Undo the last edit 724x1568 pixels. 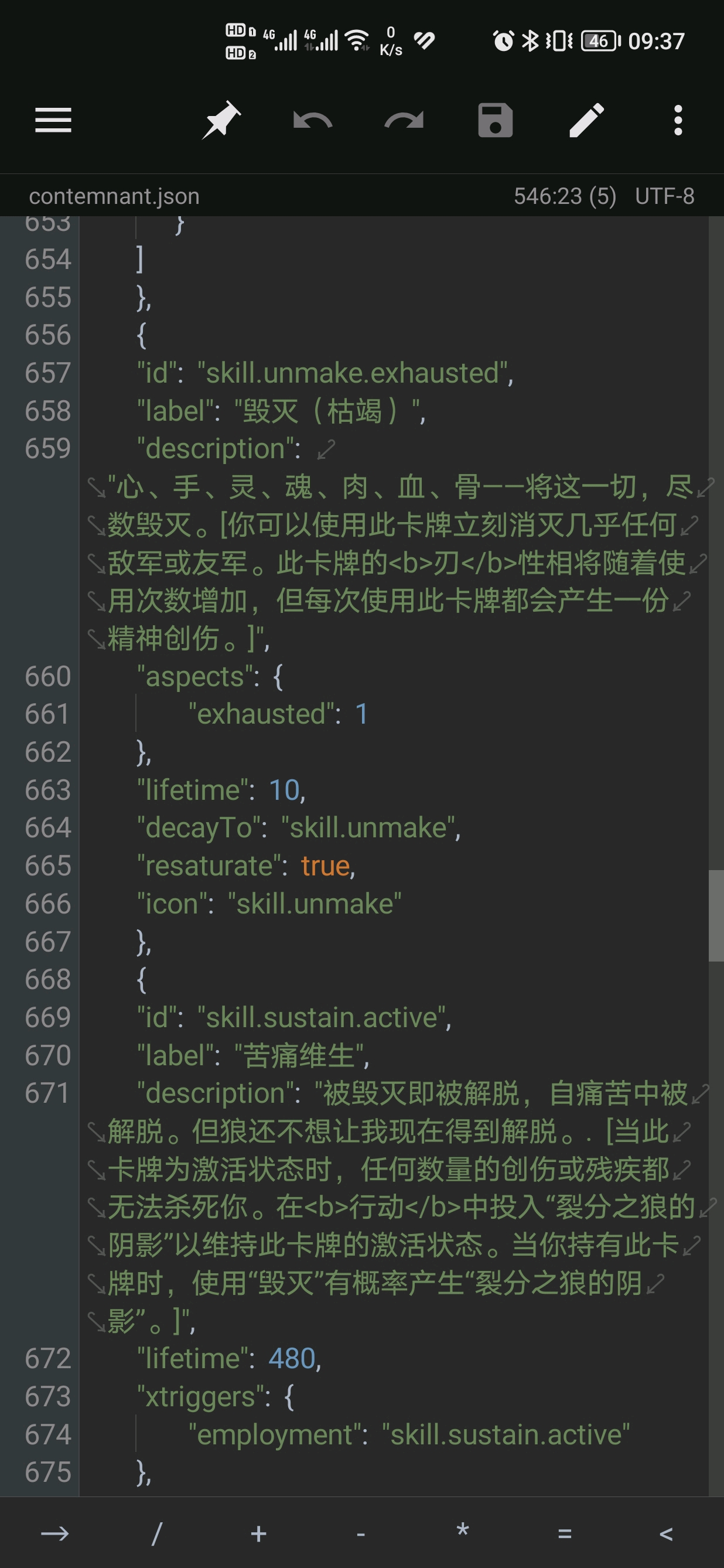pos(312,121)
